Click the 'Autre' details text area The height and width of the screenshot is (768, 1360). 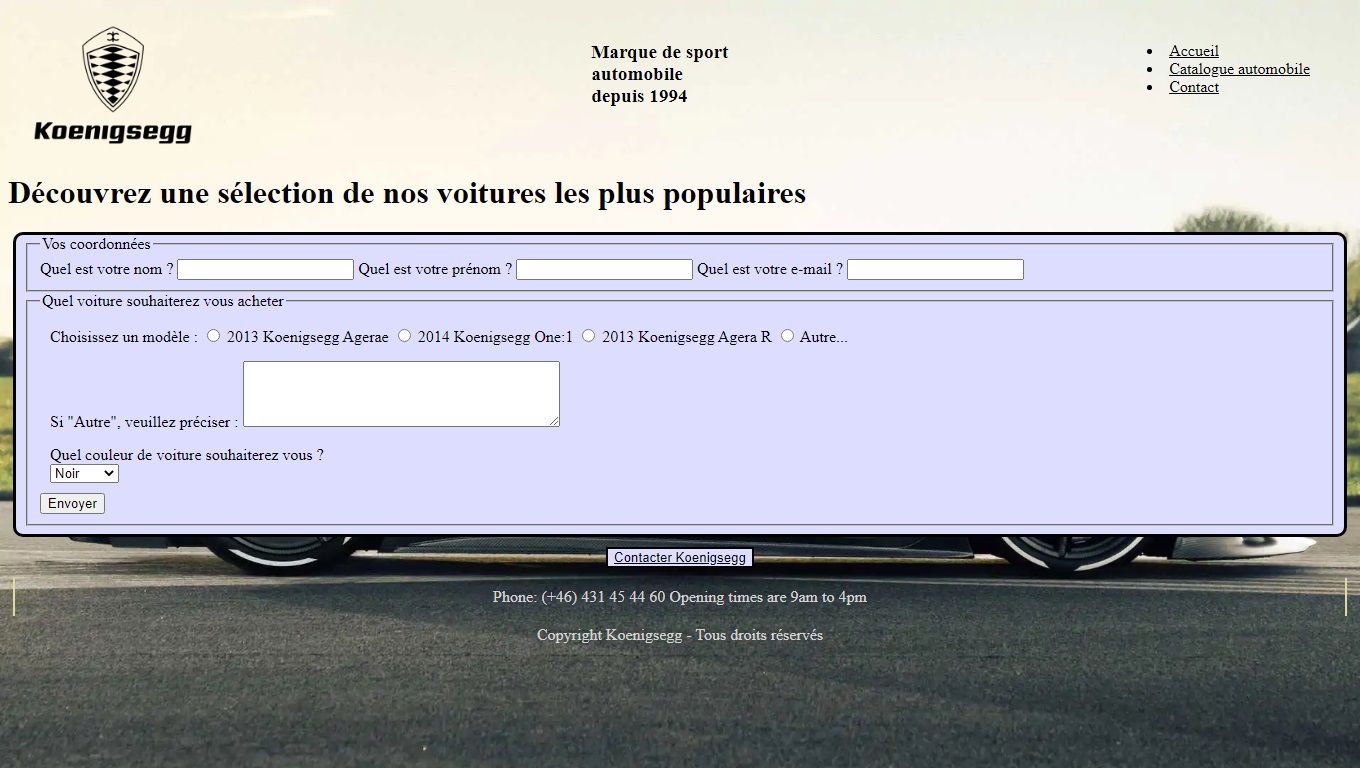(x=400, y=393)
